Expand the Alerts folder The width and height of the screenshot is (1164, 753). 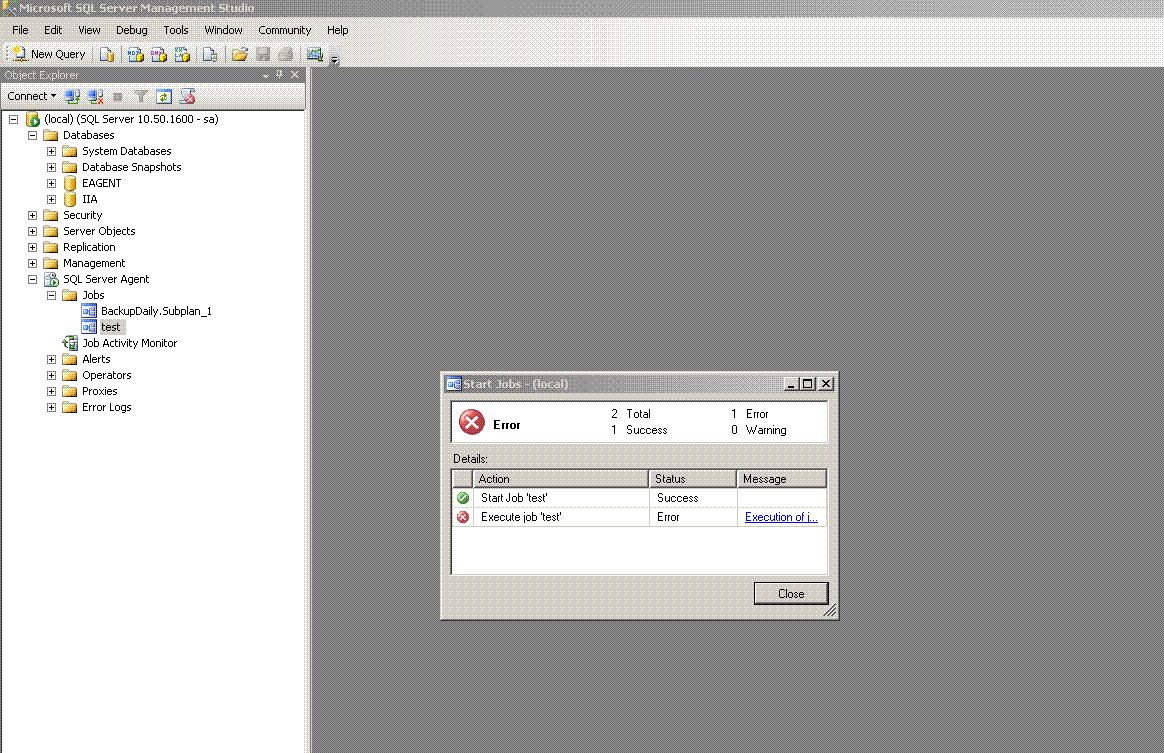[52, 359]
